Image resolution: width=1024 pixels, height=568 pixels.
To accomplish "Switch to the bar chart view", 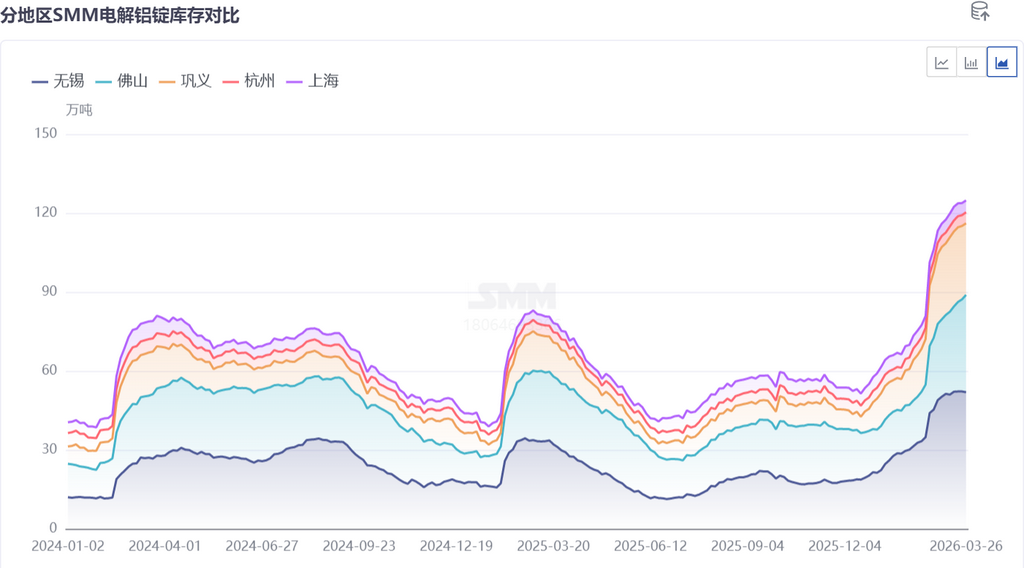I will click(971, 62).
